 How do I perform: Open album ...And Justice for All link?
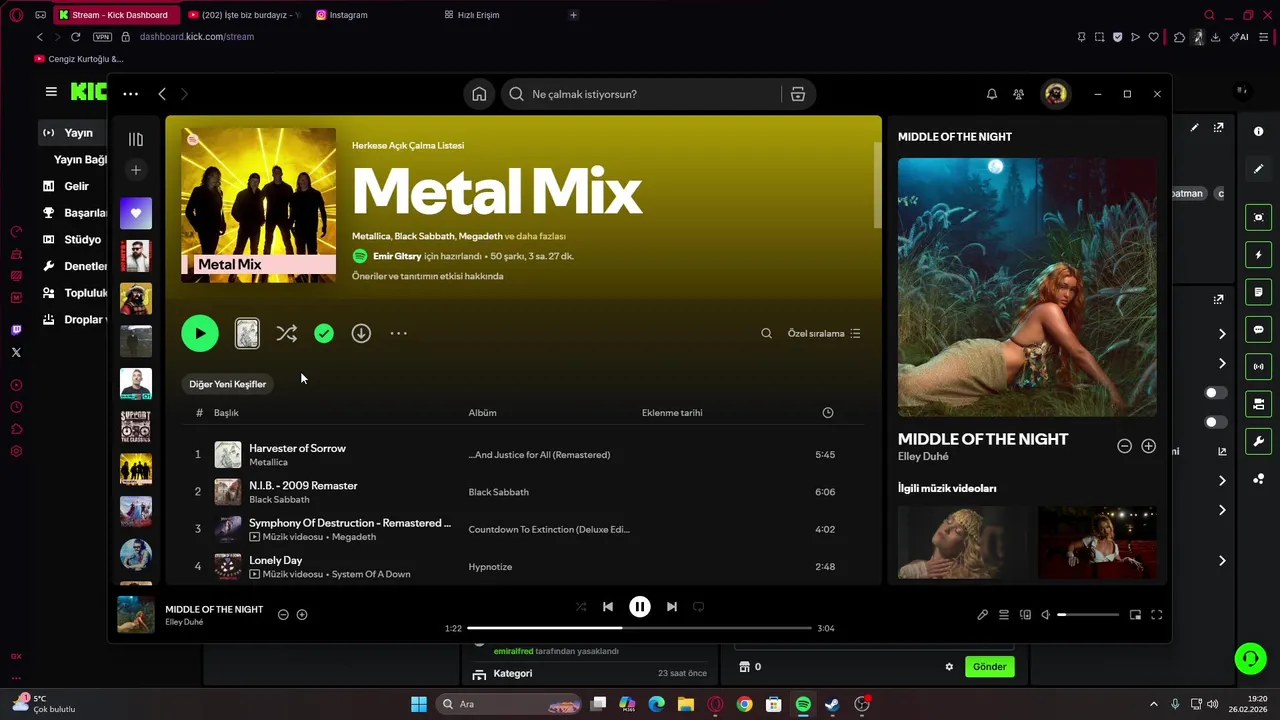pyautogui.click(x=539, y=455)
